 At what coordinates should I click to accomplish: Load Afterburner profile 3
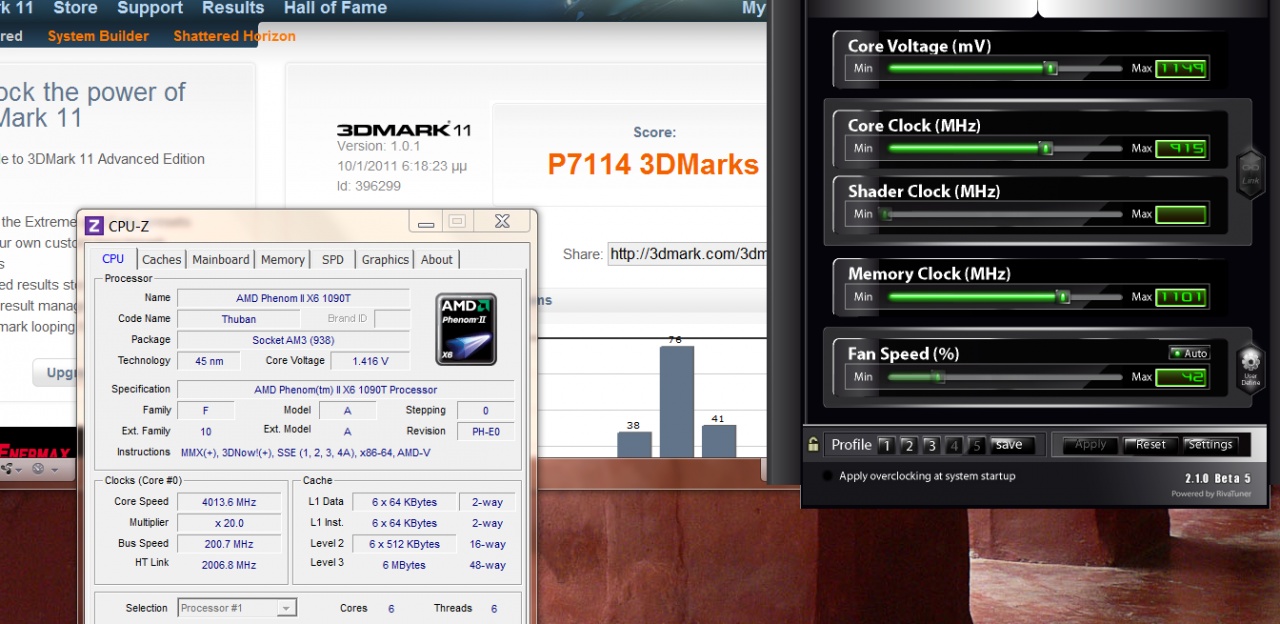[x=931, y=445]
